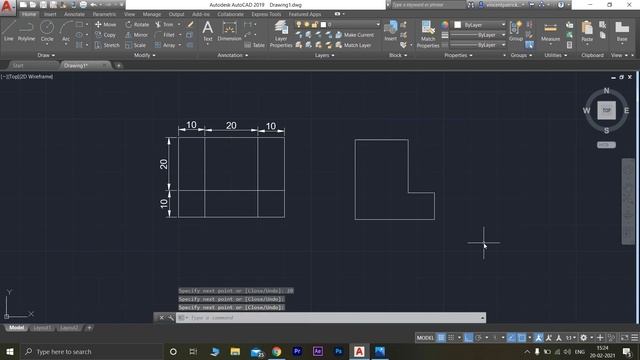Click the Move tool in Modify panel
Image resolution: width=640 pixels, height=360 pixels.
click(105, 24)
